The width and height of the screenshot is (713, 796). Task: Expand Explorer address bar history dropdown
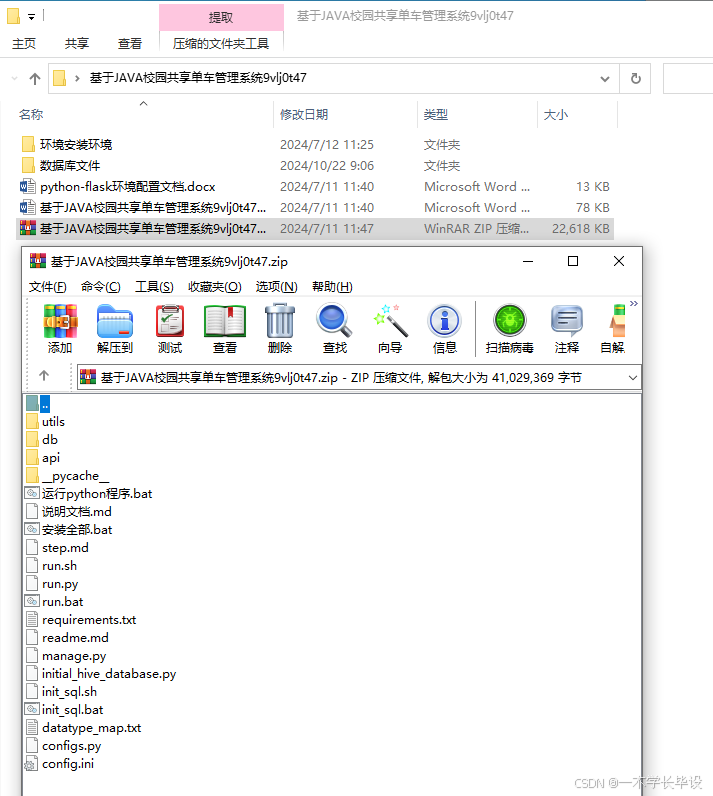pos(604,79)
